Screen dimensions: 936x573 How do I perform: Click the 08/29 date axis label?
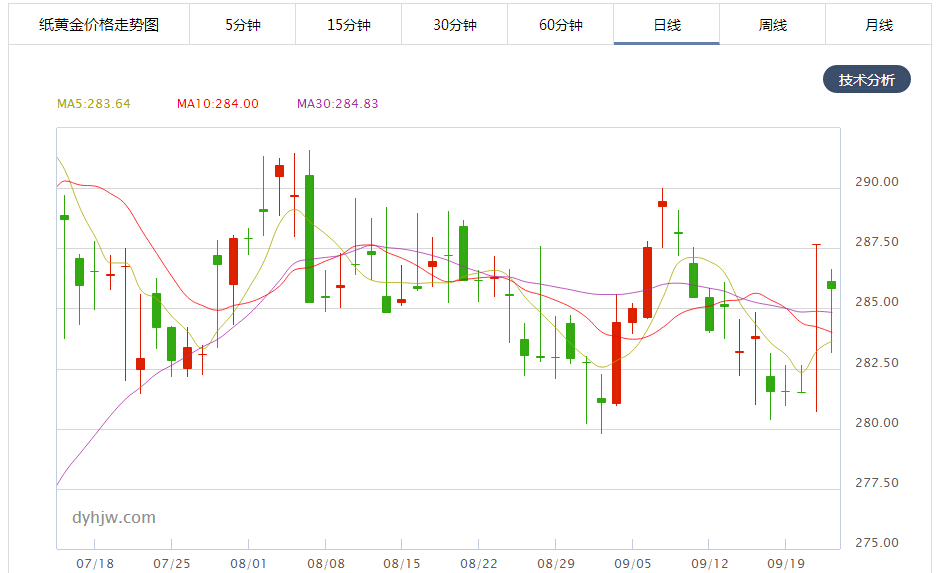pos(556,563)
